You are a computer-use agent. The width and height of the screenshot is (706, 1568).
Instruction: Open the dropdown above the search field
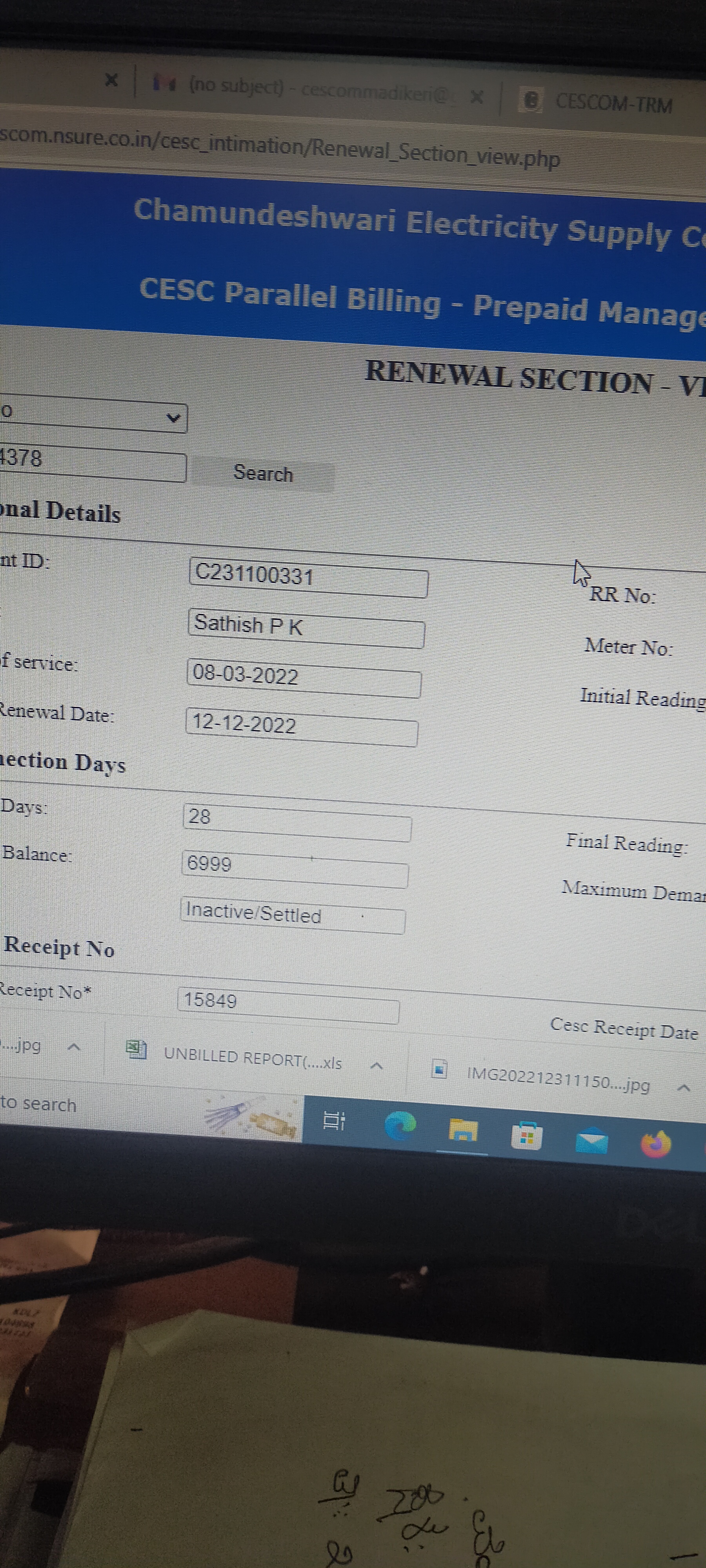[x=93, y=416]
